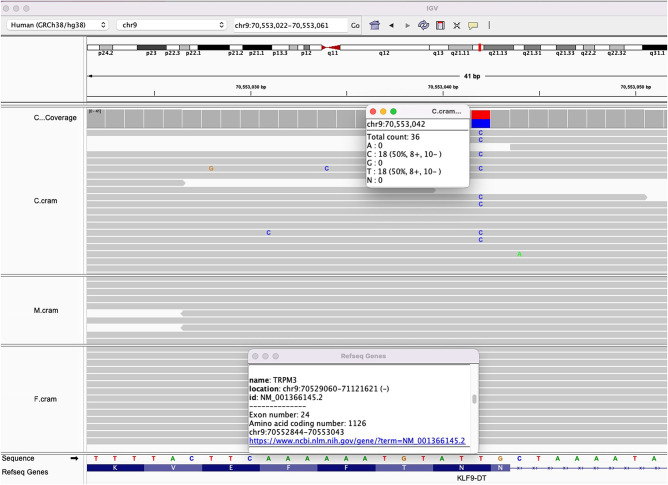Click the red/blue coverage bar at the variant
Image resolution: width=668 pixels, height=485 pixels.
point(481,119)
